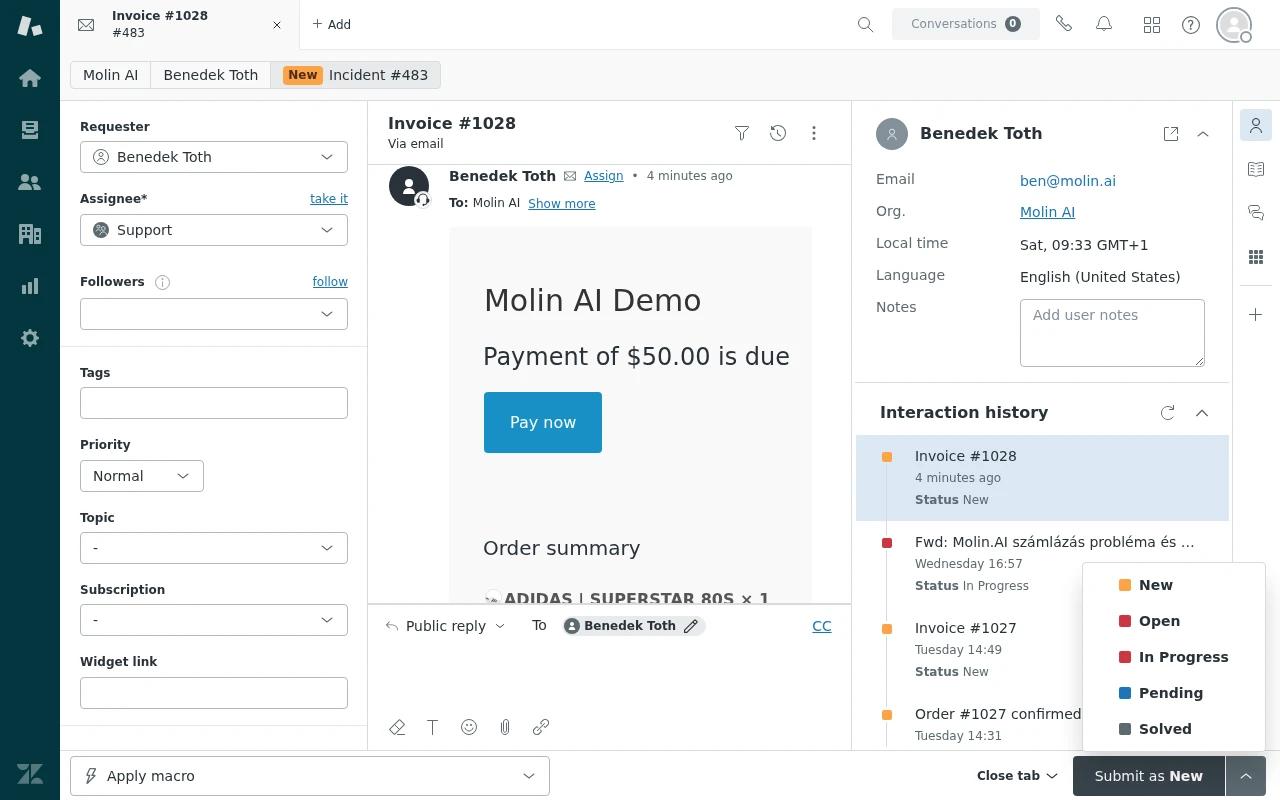Screen dimensions: 1280x800
Task: Click the Tags input field
Action: (214, 403)
